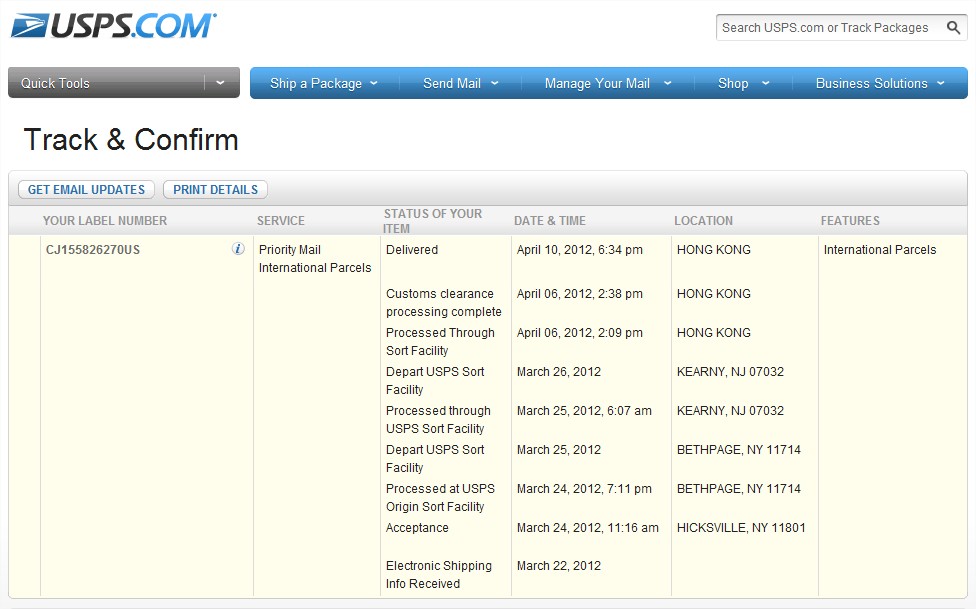This screenshot has width=976, height=609.
Task: Open the Send Mail menu
Action: point(452,83)
